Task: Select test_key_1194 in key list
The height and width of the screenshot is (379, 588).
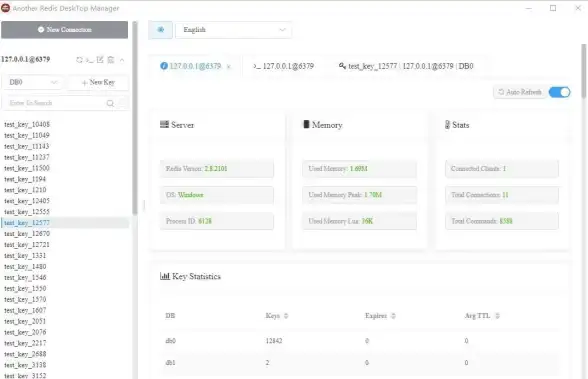Action: [25, 179]
